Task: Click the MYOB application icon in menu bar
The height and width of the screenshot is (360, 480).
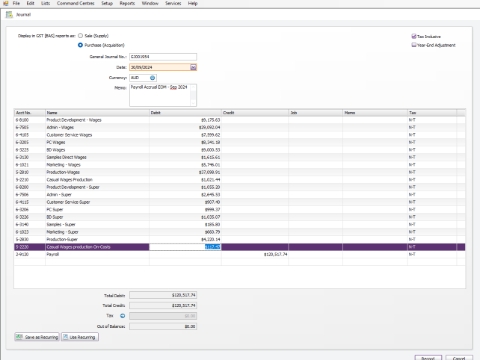Action: 6,3
